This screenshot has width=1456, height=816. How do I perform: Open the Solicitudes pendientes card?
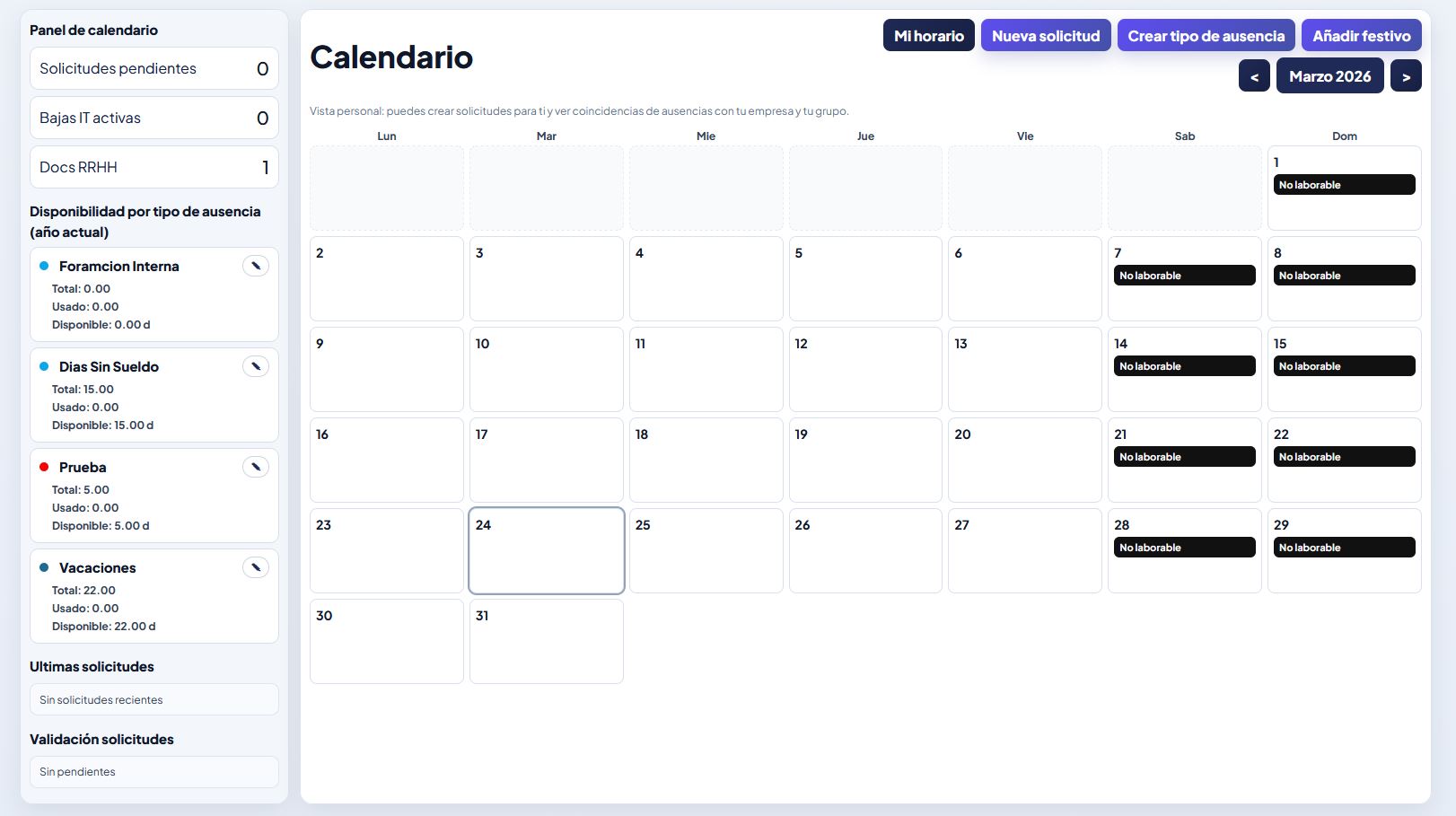pos(153,68)
